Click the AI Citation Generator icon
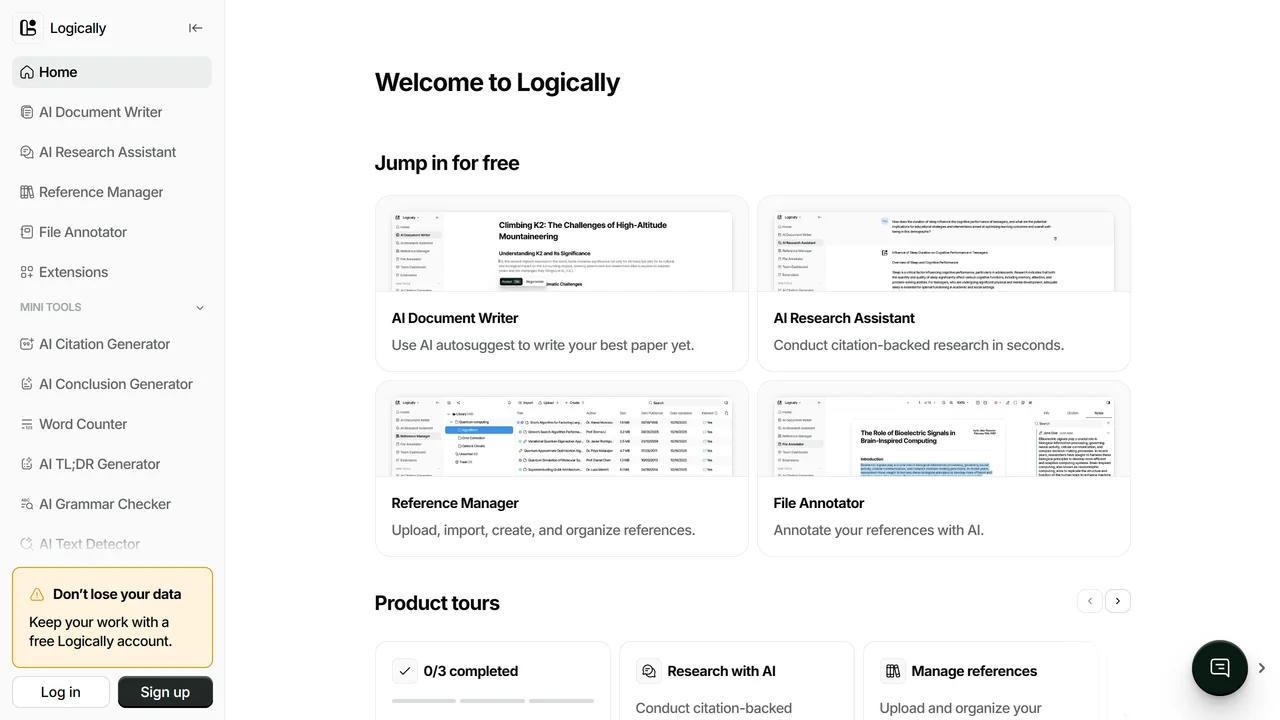Viewport: 1280px width, 720px height. (27, 344)
